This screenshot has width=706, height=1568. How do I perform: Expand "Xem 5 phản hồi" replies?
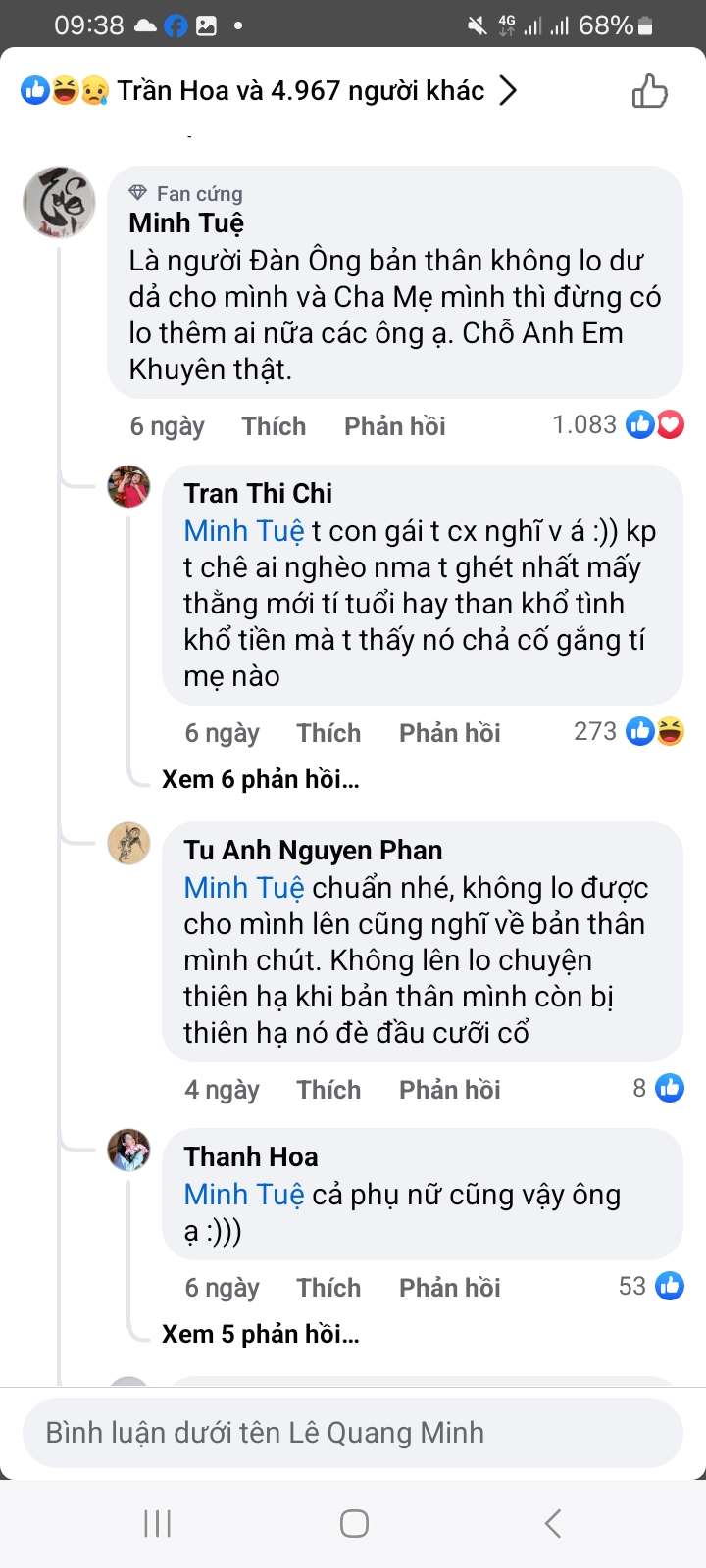[261, 1334]
